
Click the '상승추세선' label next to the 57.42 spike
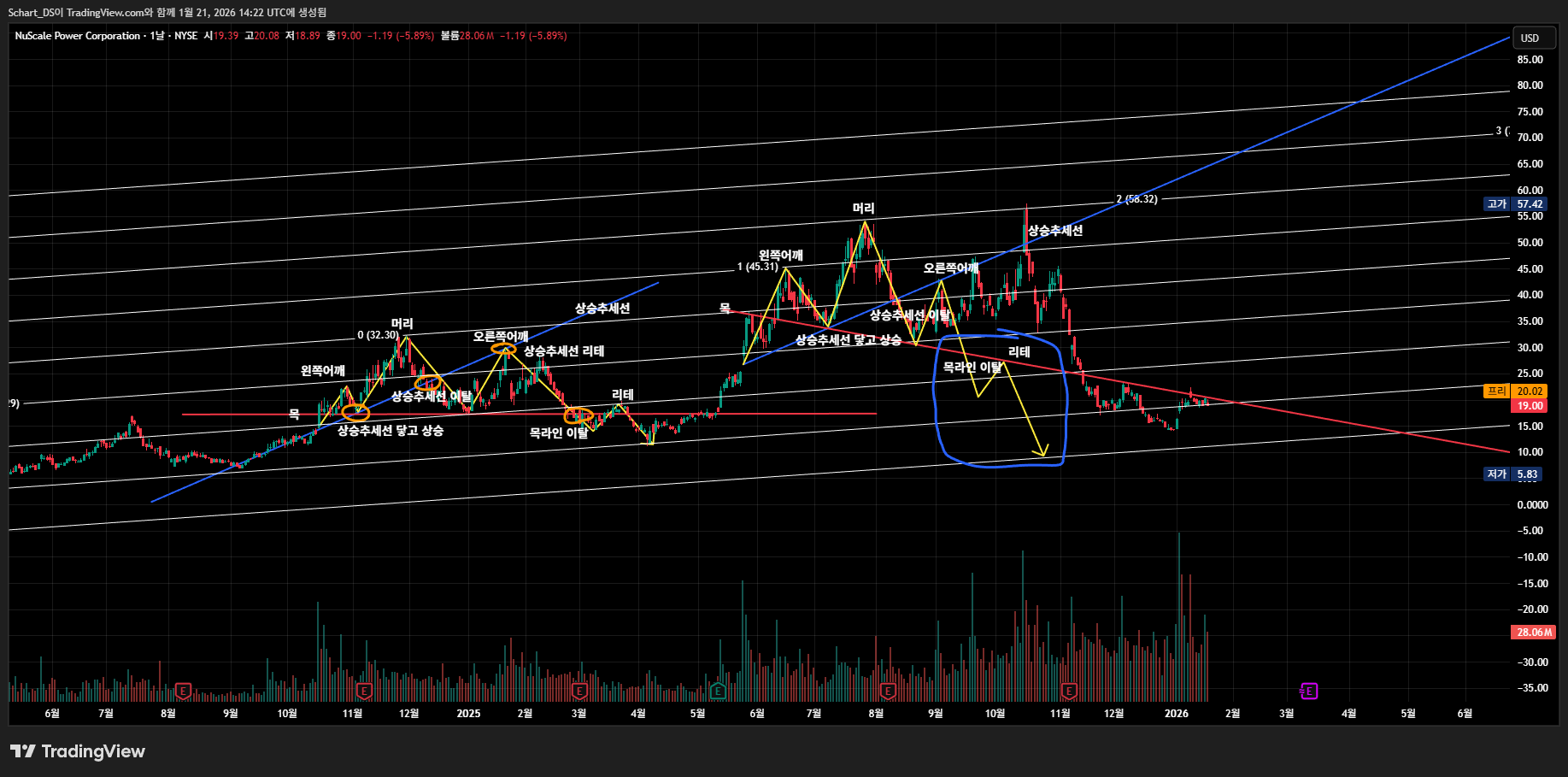tap(1055, 231)
